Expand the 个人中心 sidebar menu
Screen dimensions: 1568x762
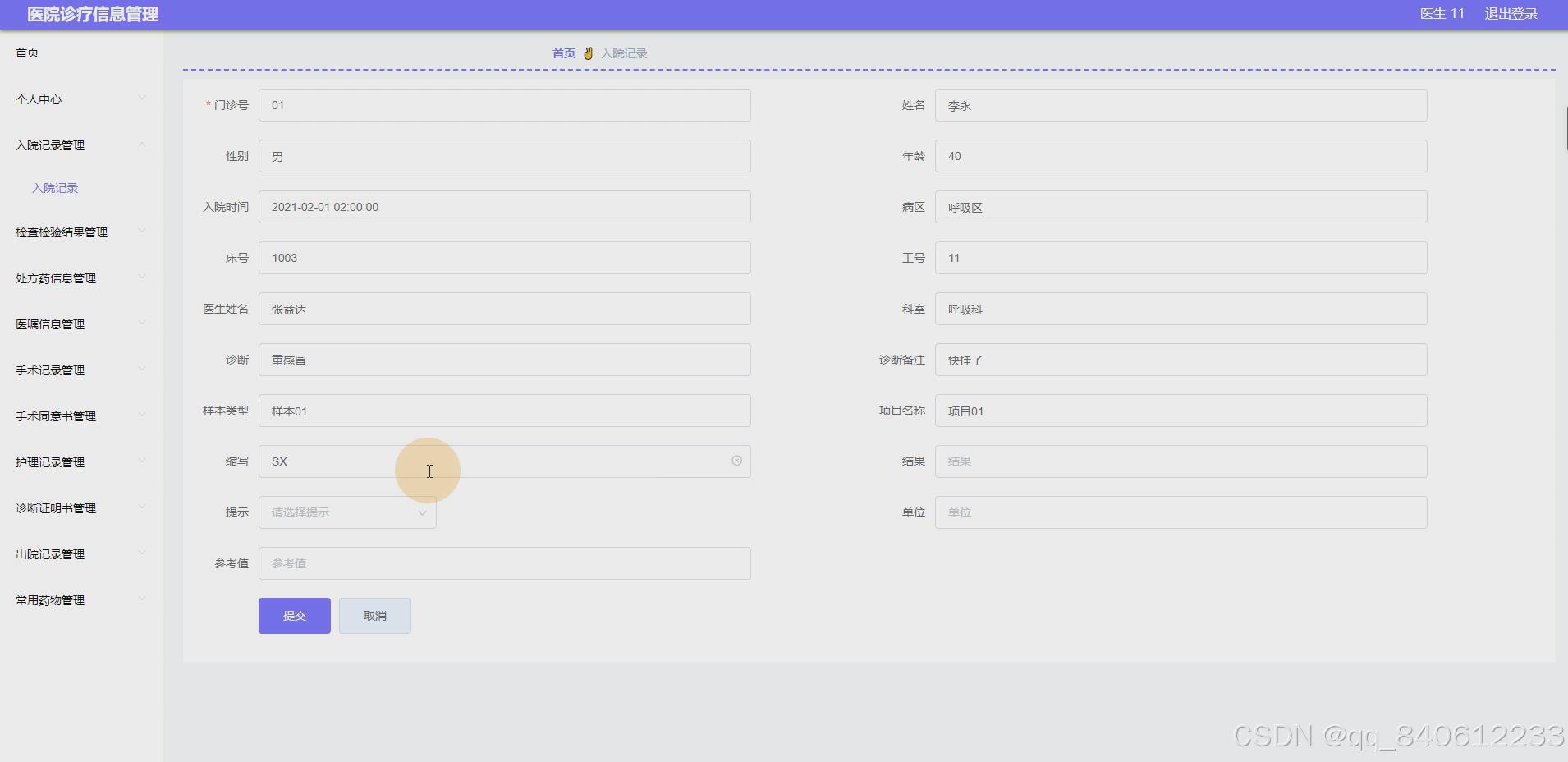[x=80, y=99]
